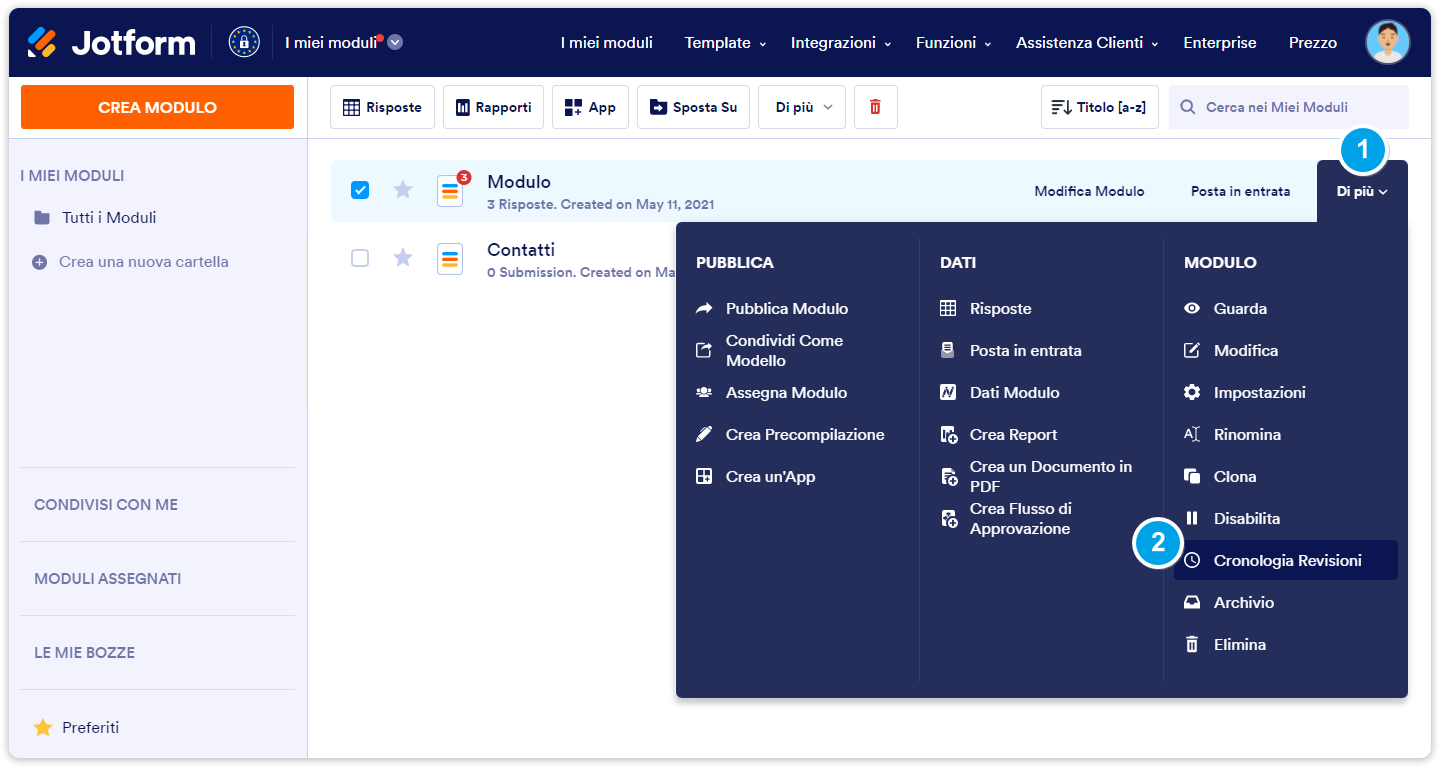Click the Modulo form icon with badge

pyautogui.click(x=451, y=189)
